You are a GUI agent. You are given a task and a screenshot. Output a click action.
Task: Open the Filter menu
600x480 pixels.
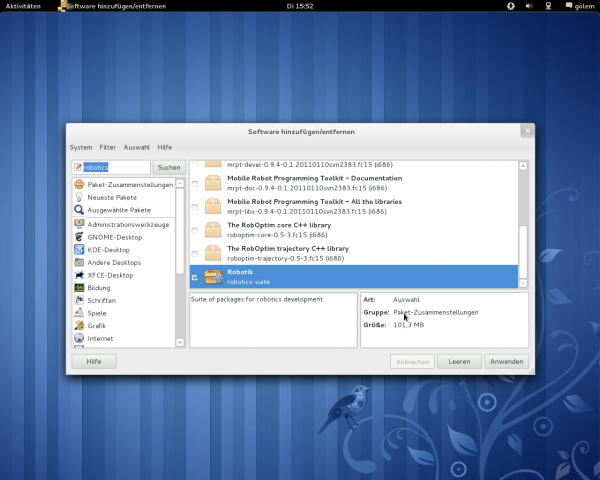108,147
